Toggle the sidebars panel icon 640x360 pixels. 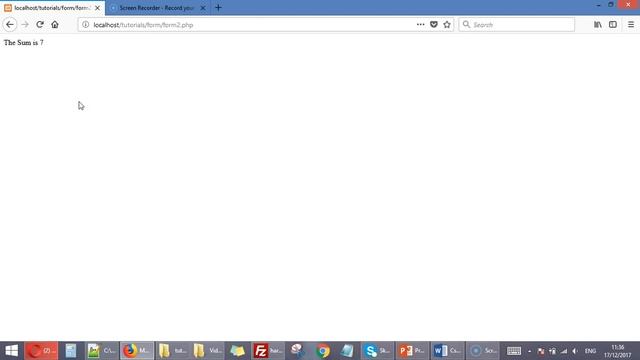click(x=613, y=24)
